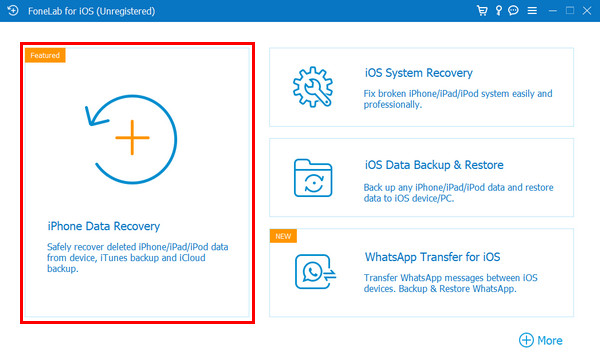Click the FoneLab logo icon in title bar
Image resolution: width=600 pixels, height=362 pixels.
13,11
